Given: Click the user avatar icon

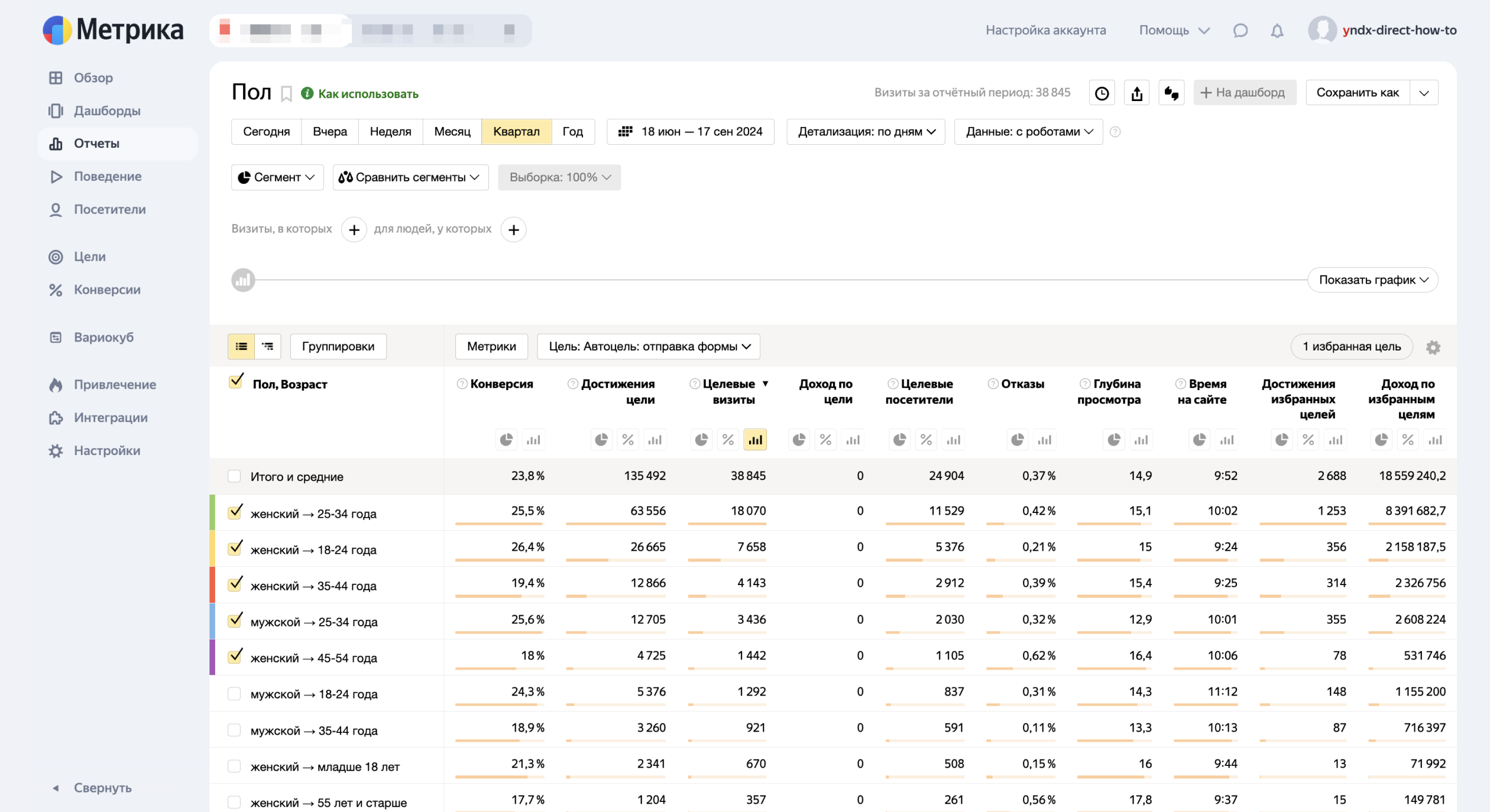Looking at the screenshot, I should point(1322,30).
